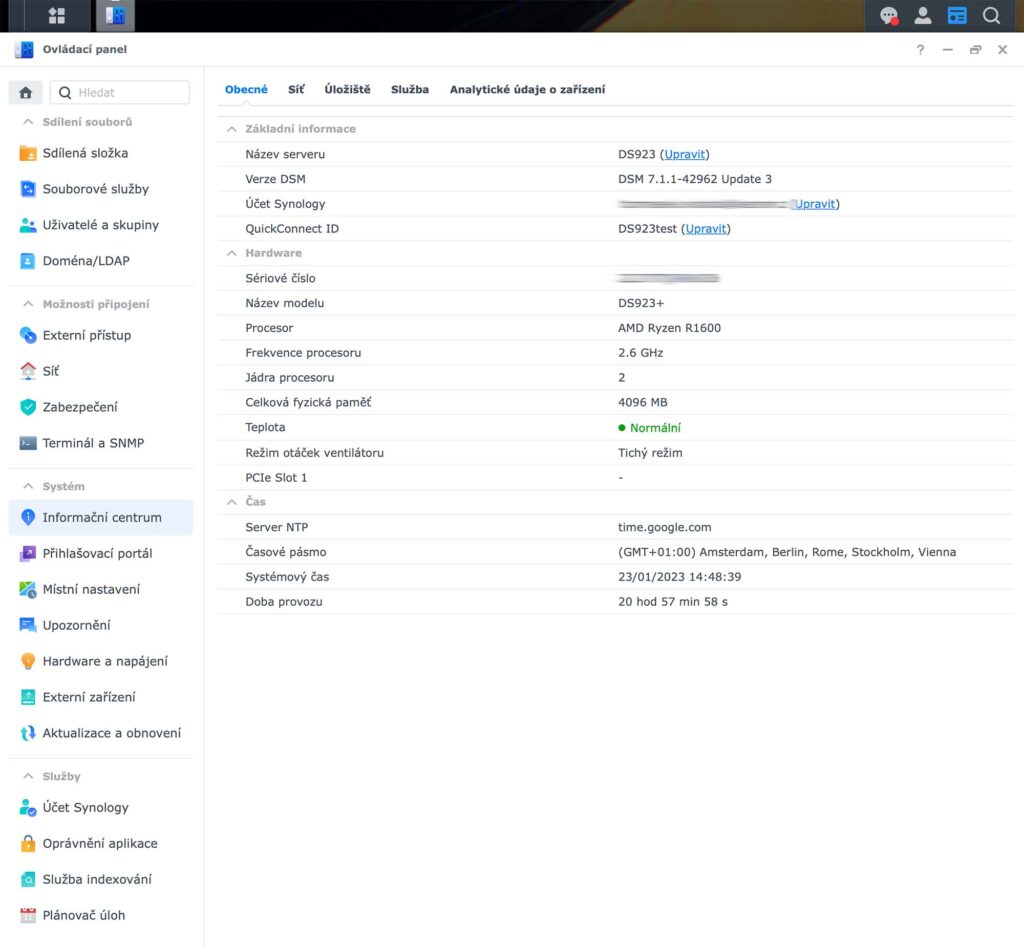Click the Hledat search field
Image resolution: width=1024 pixels, height=947 pixels.
[x=120, y=93]
